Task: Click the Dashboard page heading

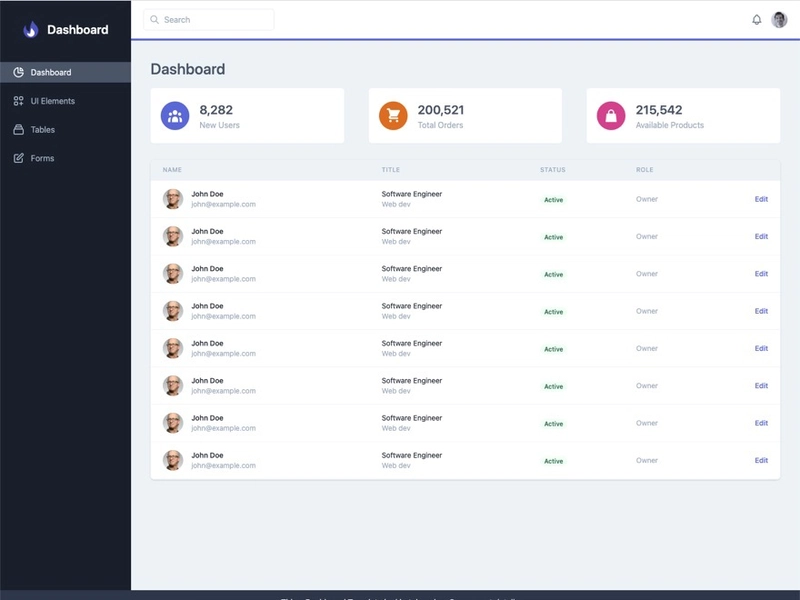Action: [x=188, y=69]
